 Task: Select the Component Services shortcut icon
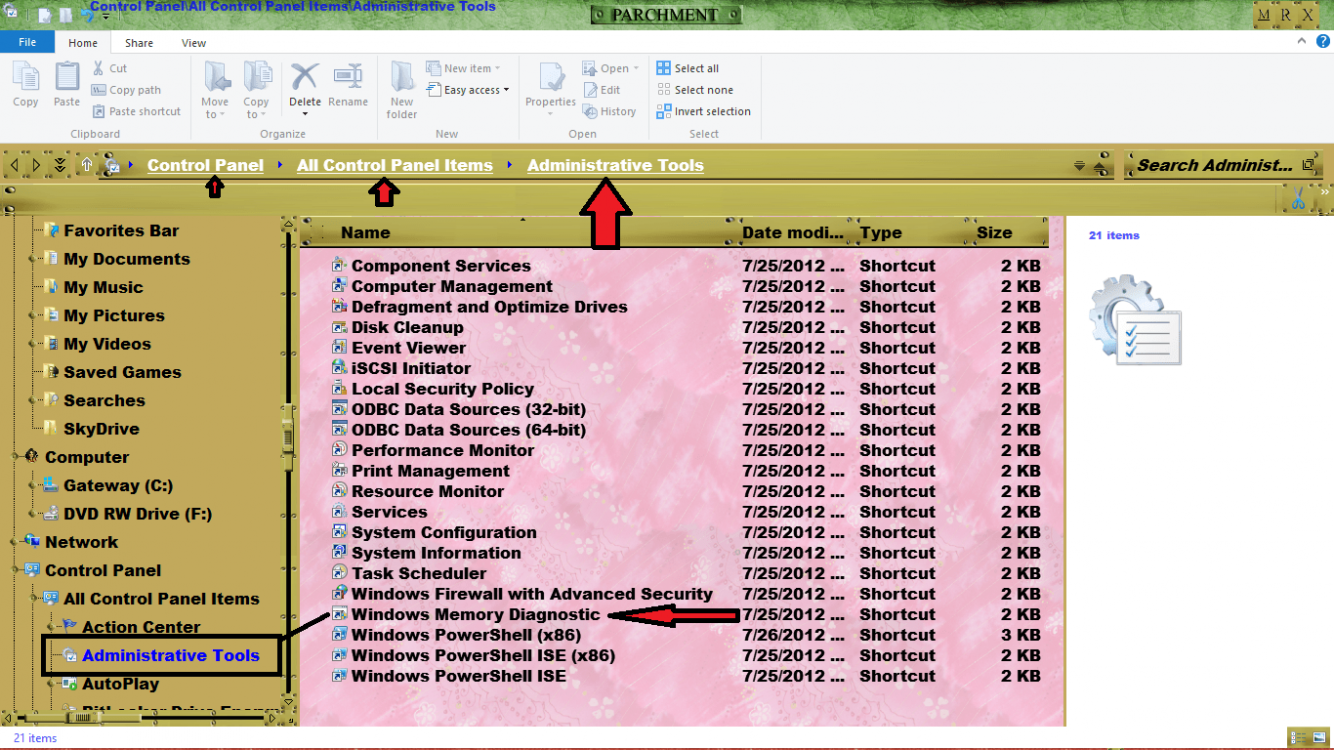pos(339,266)
